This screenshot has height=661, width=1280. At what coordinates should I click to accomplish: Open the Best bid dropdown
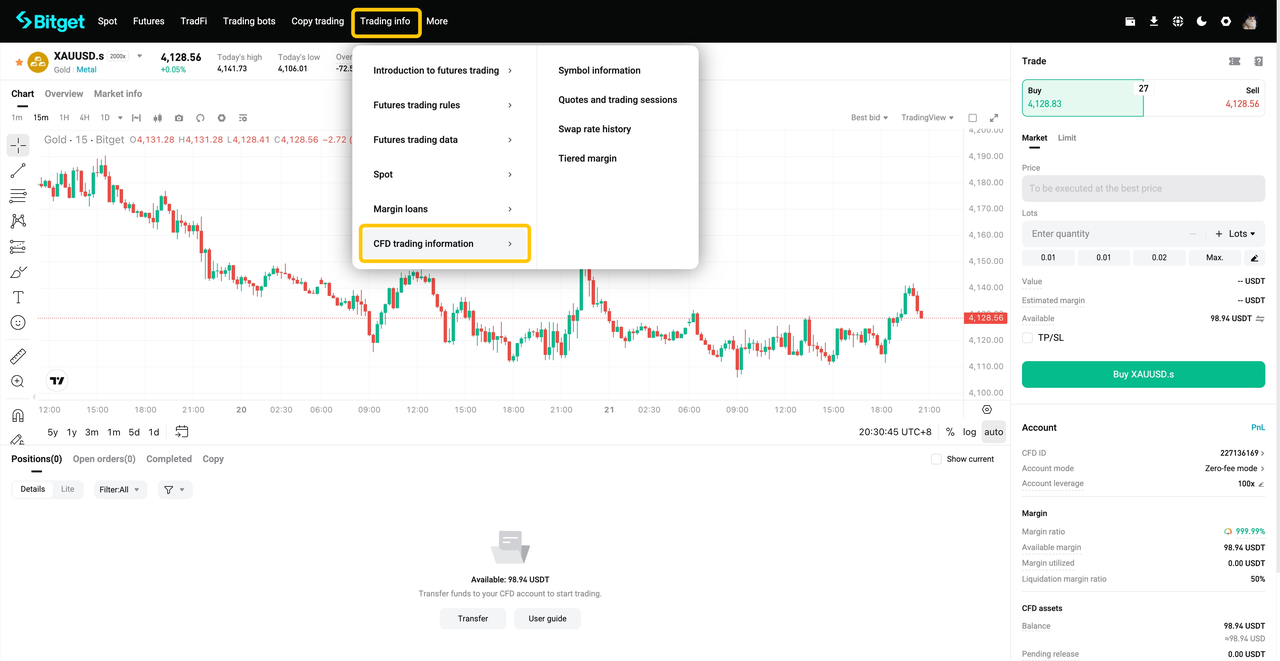pos(869,118)
